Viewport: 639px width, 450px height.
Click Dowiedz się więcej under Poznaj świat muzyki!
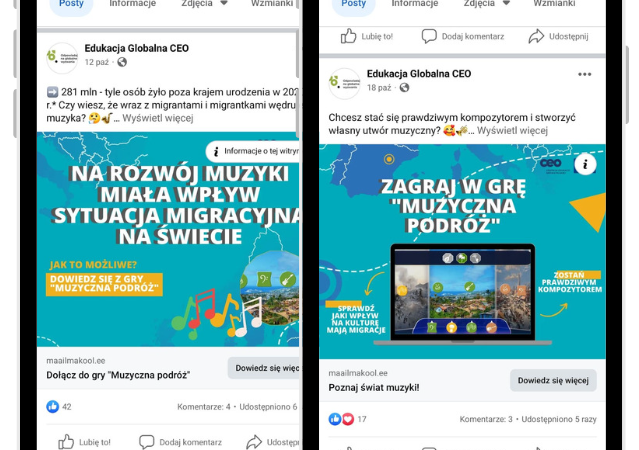click(553, 380)
